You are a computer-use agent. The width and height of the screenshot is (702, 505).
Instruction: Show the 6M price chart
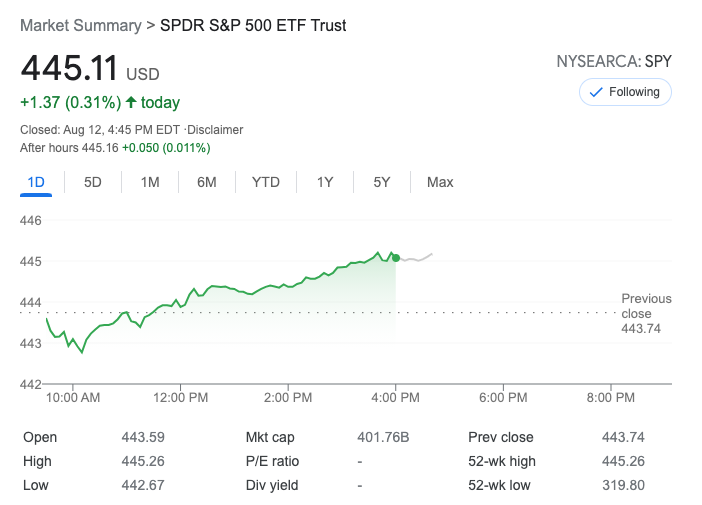click(207, 182)
